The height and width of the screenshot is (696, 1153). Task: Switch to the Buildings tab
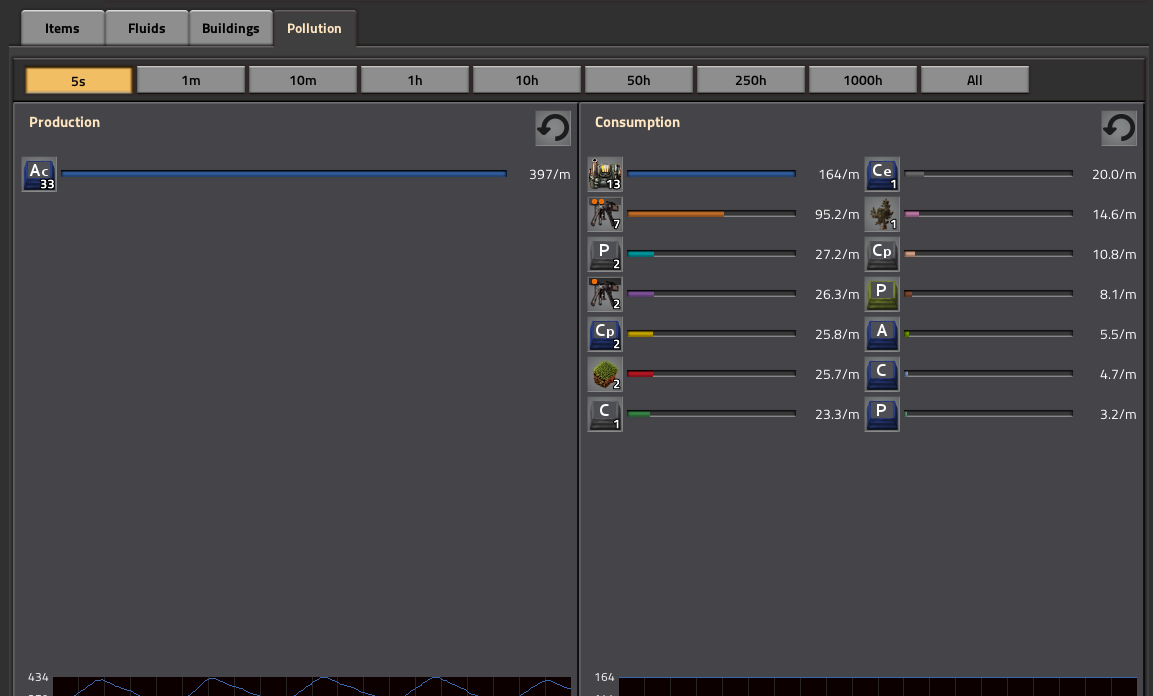(x=230, y=28)
